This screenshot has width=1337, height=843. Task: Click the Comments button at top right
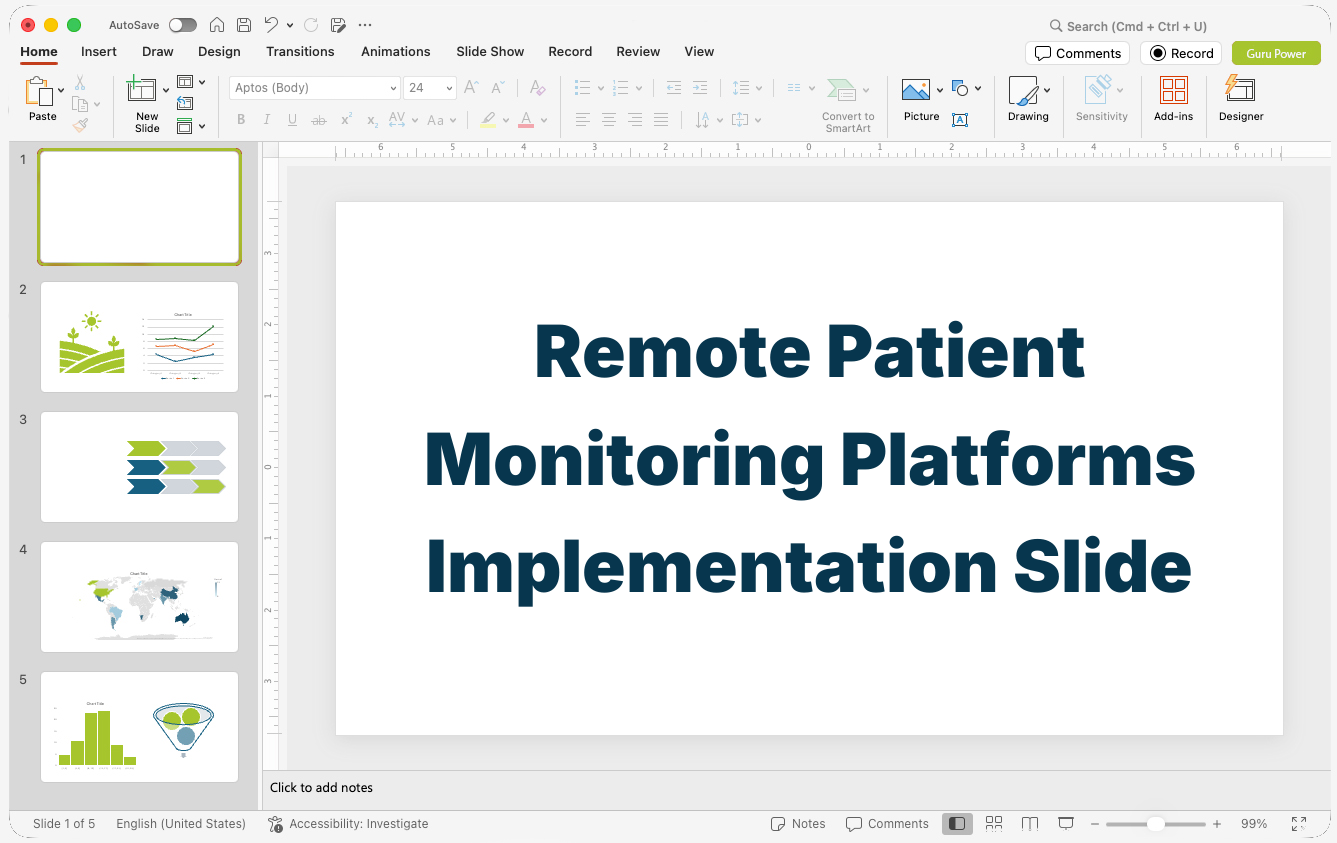pyautogui.click(x=1077, y=53)
